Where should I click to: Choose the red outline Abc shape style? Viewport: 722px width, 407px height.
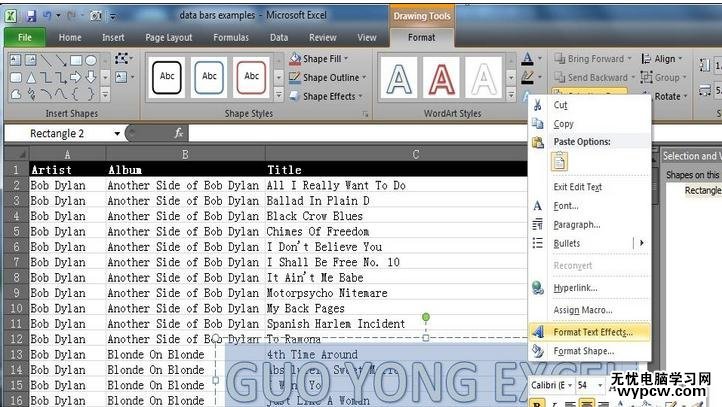coord(251,76)
